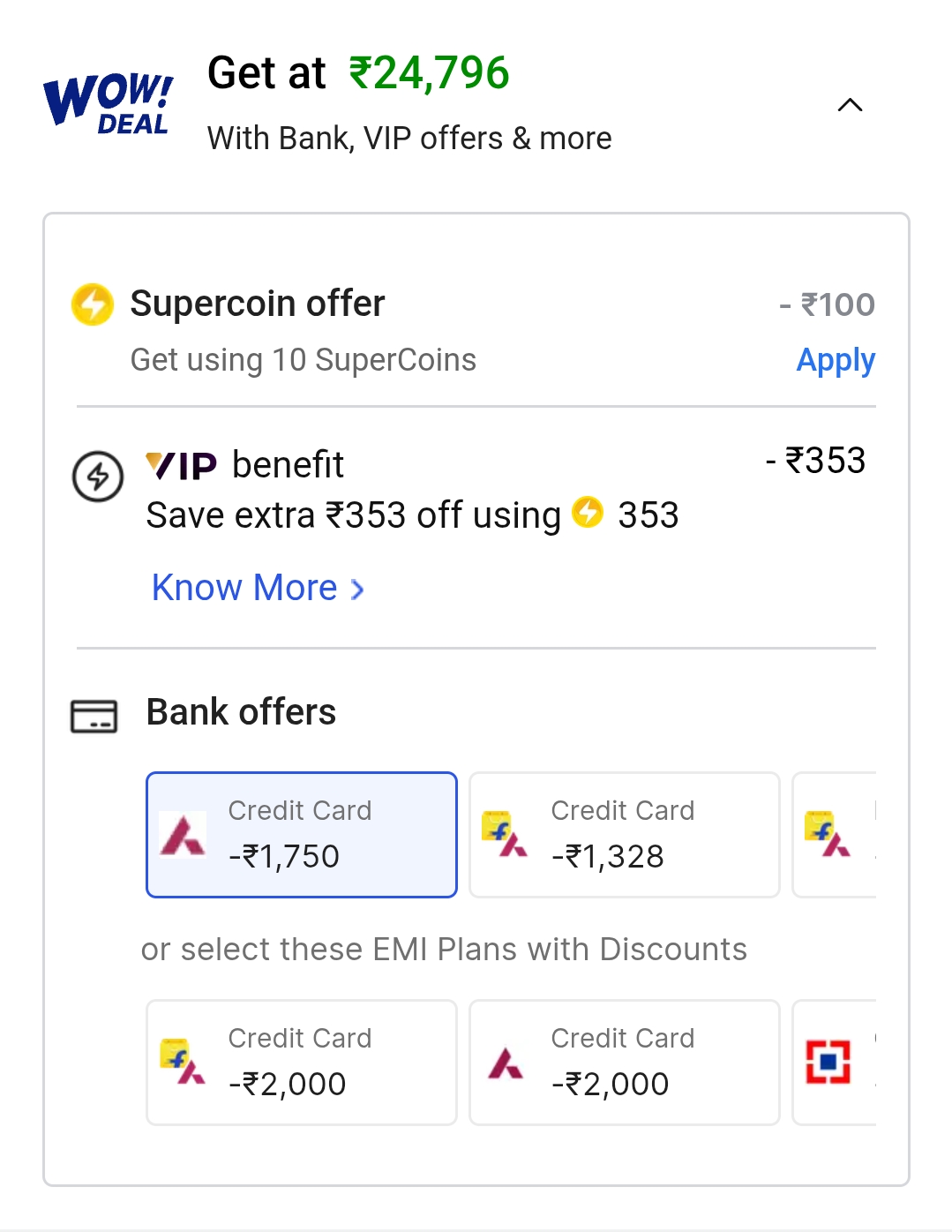Click the Supercoin icon beside 353
Viewport: 952px width, 1232px height.
click(x=588, y=512)
